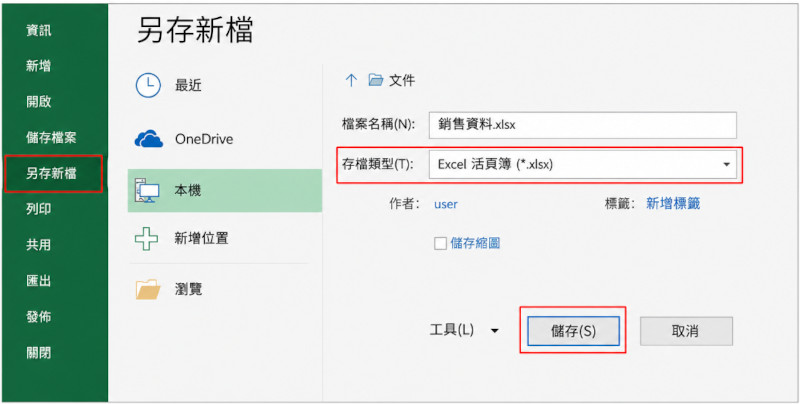Click the Excel 活頁簿 (*.xlsx) combo box text
Image resolution: width=800 pixels, height=404 pixels.
pos(496,165)
